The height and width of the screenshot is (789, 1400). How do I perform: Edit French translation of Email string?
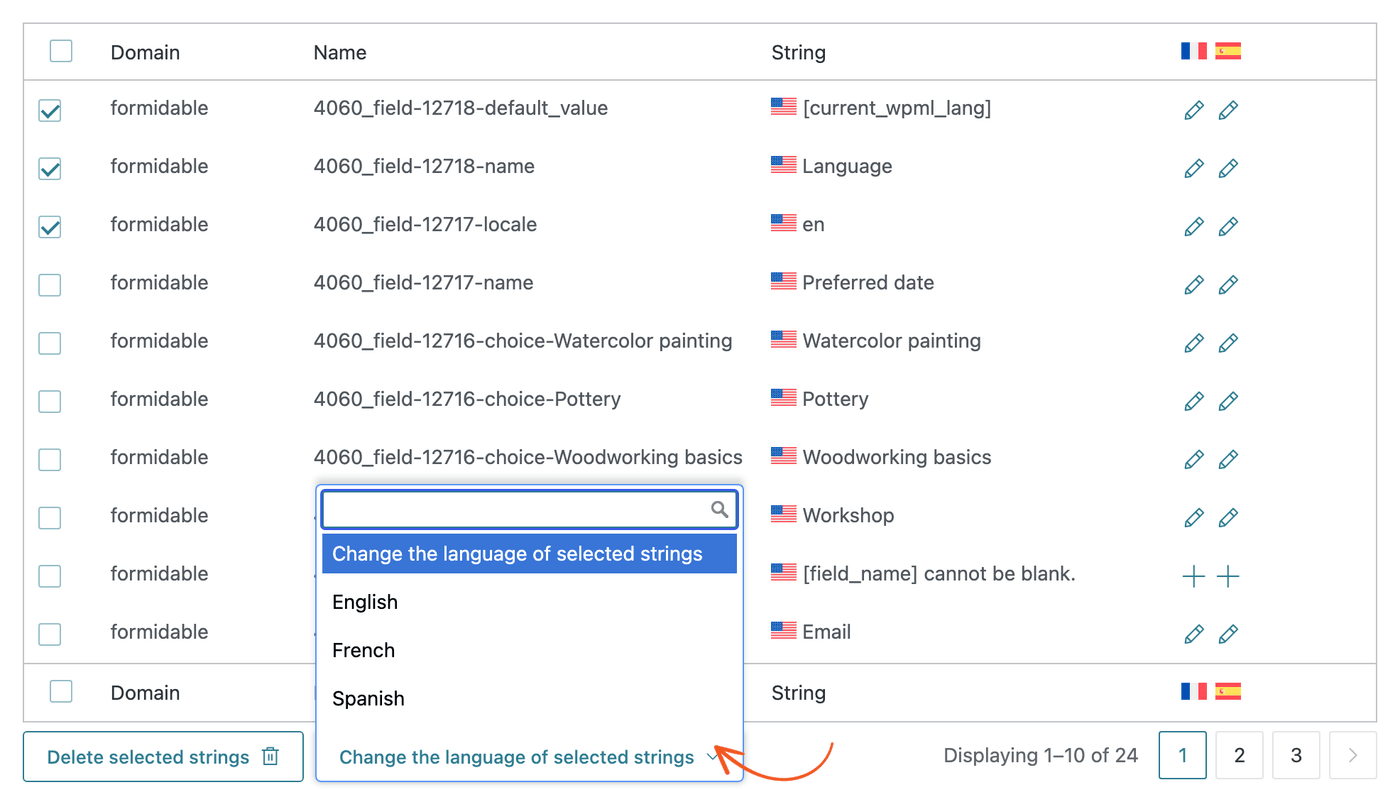pyautogui.click(x=1194, y=633)
